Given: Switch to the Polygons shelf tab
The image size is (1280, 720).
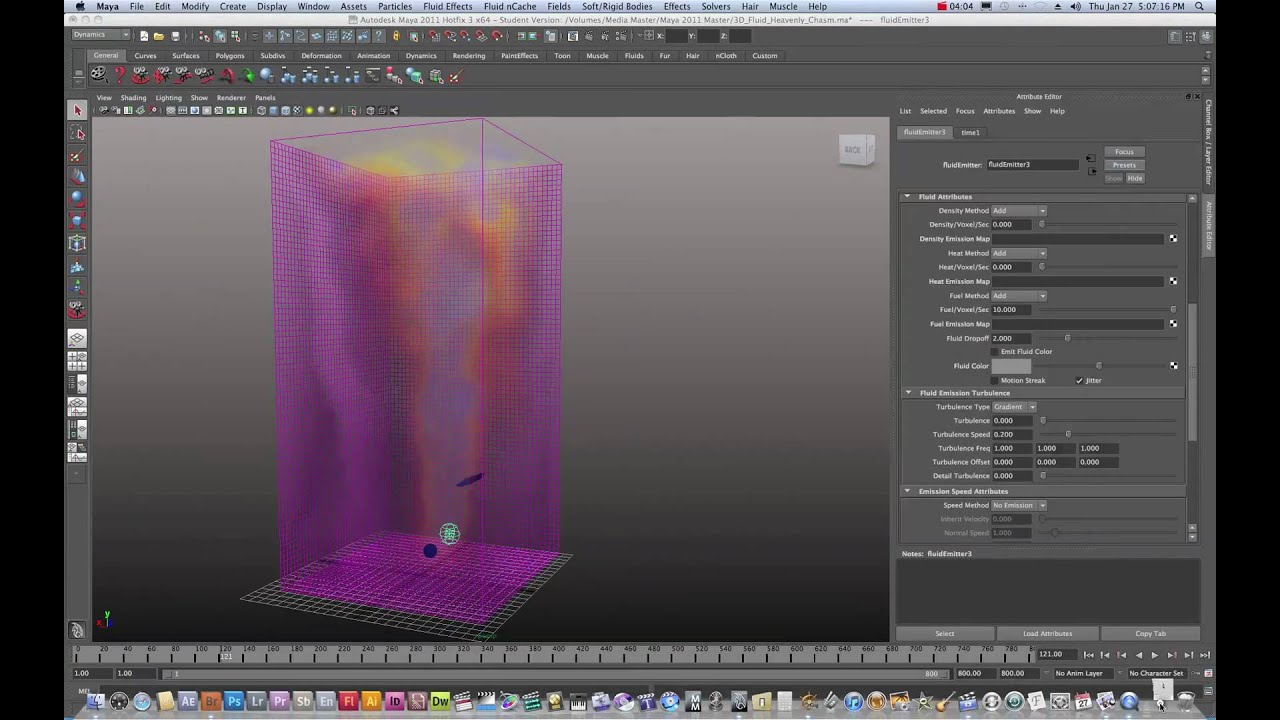Looking at the screenshot, I should tap(230, 56).
